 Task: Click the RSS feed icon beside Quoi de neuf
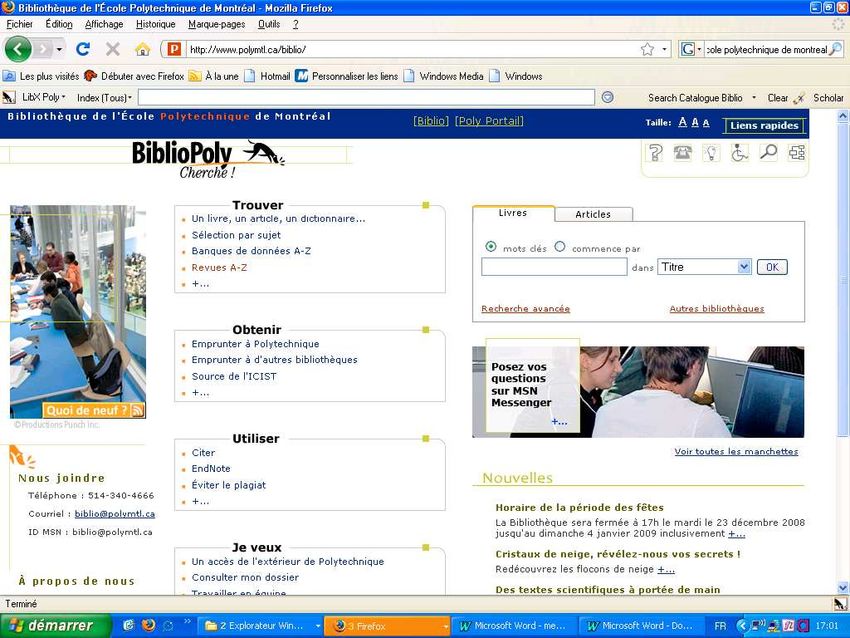138,410
